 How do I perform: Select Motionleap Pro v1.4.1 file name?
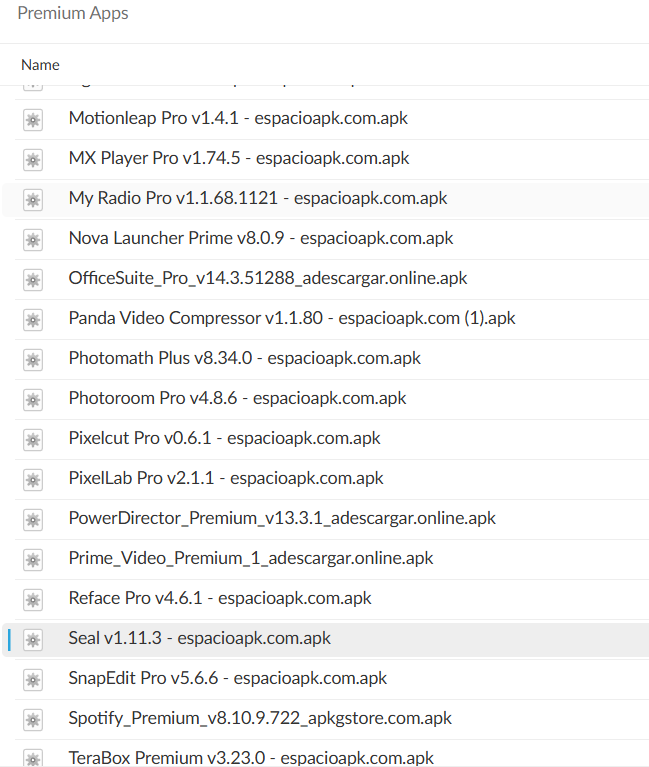238,118
